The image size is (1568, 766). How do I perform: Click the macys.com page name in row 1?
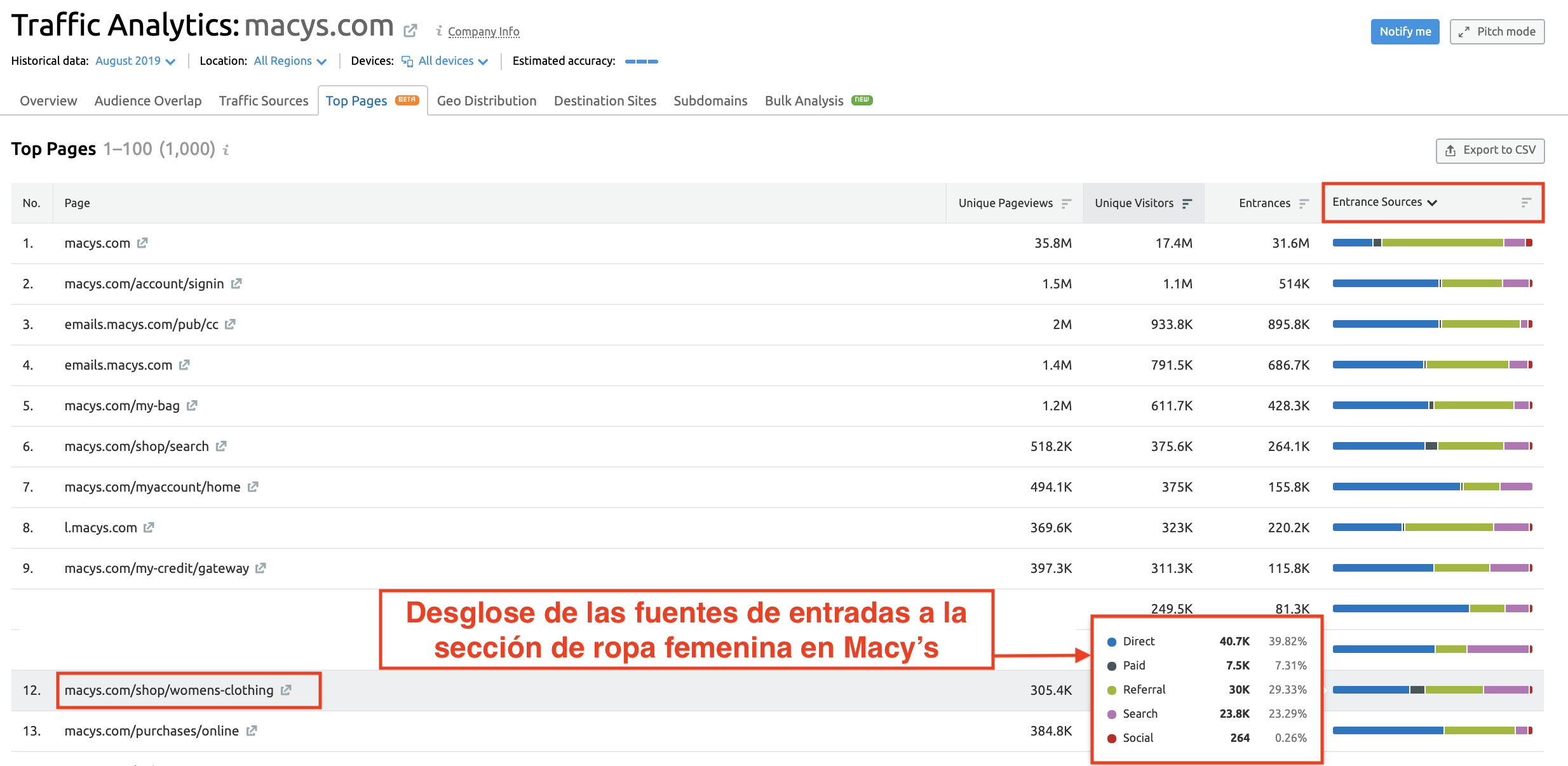97,243
